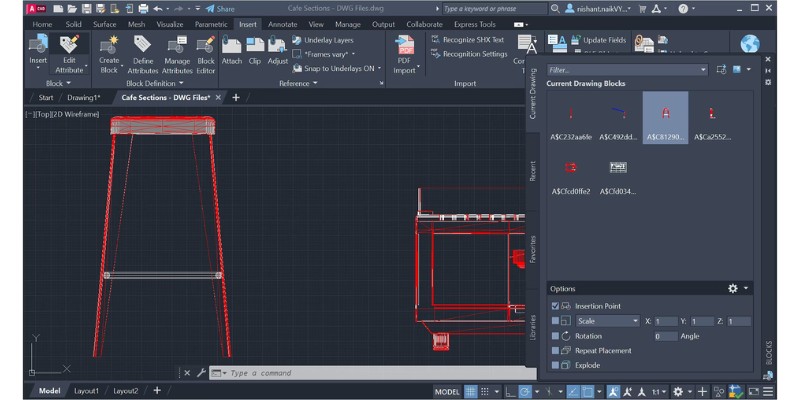Select the A$Cfd034 block thumbnail
800x400 pixels.
coord(618,173)
